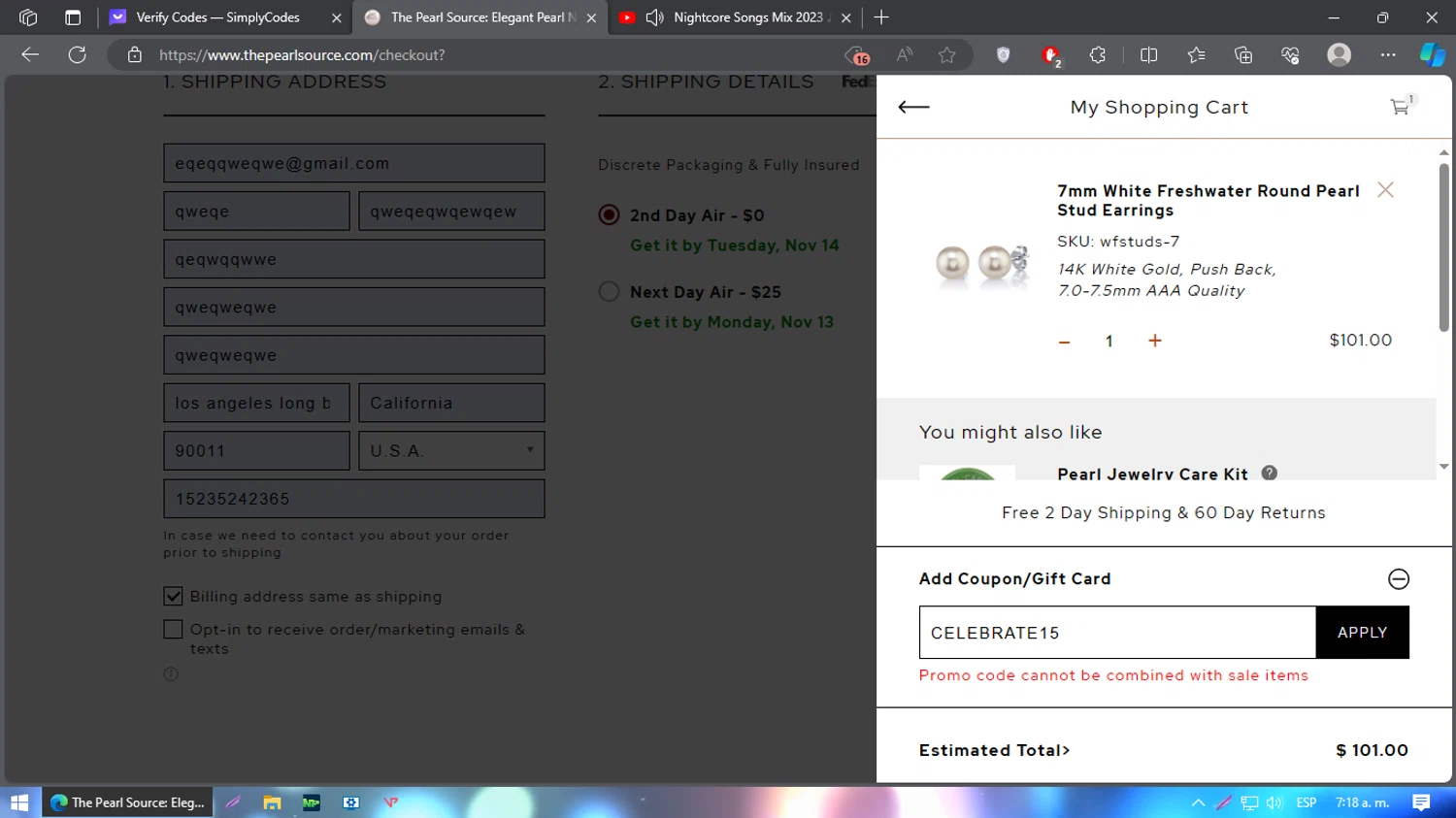Open the shopping cart icon in panel header
This screenshot has height=818, width=1456.
[x=1403, y=106]
